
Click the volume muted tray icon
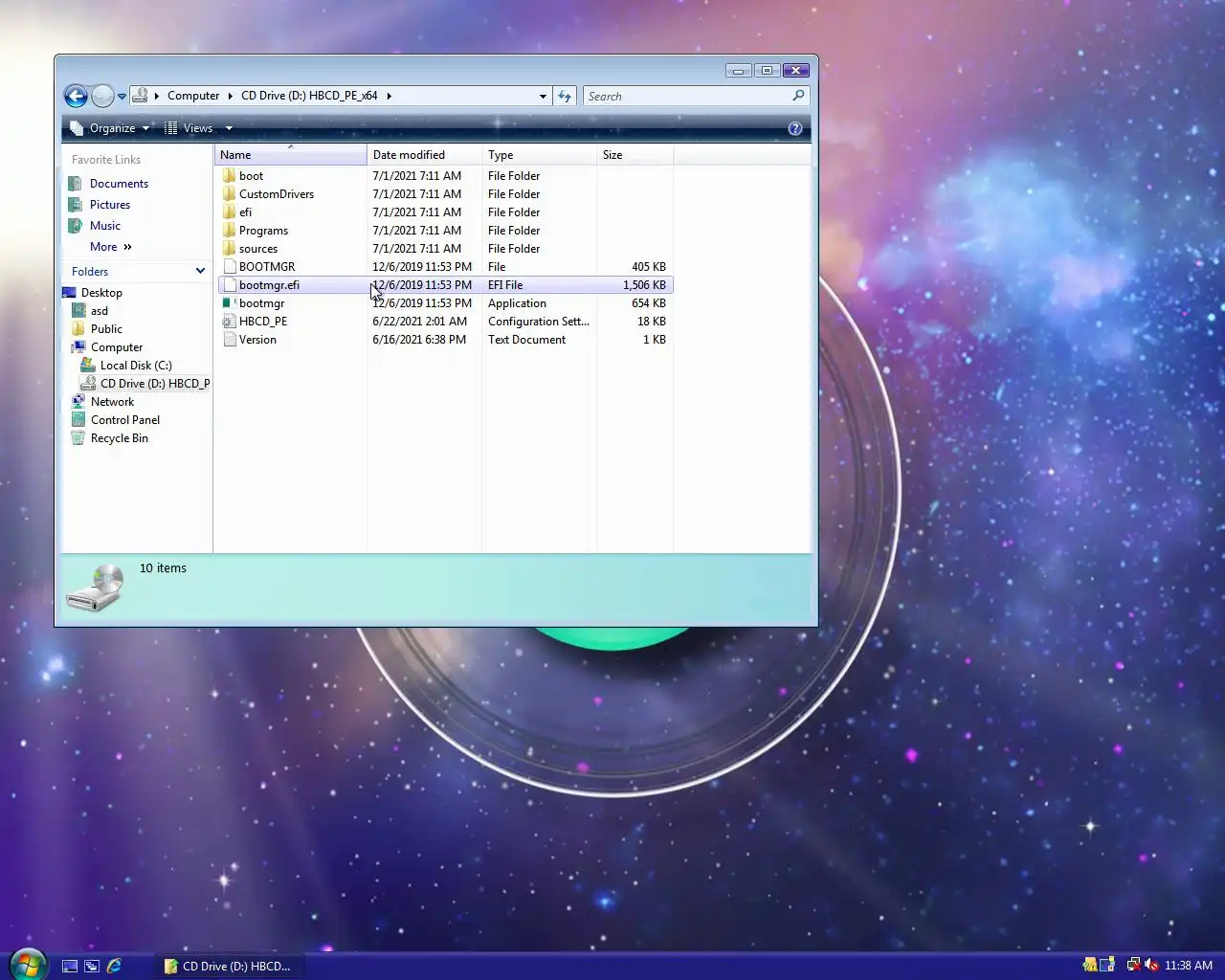click(x=1151, y=966)
